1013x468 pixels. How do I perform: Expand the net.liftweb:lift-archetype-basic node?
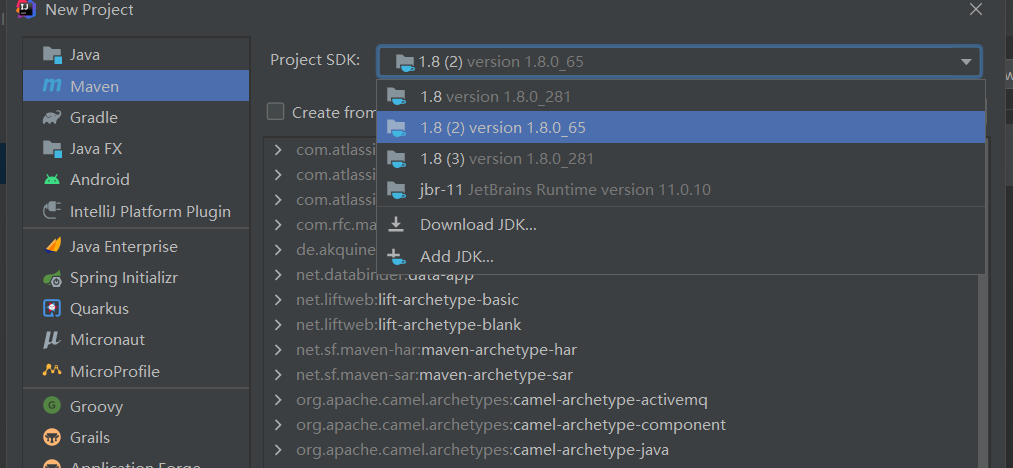point(278,300)
